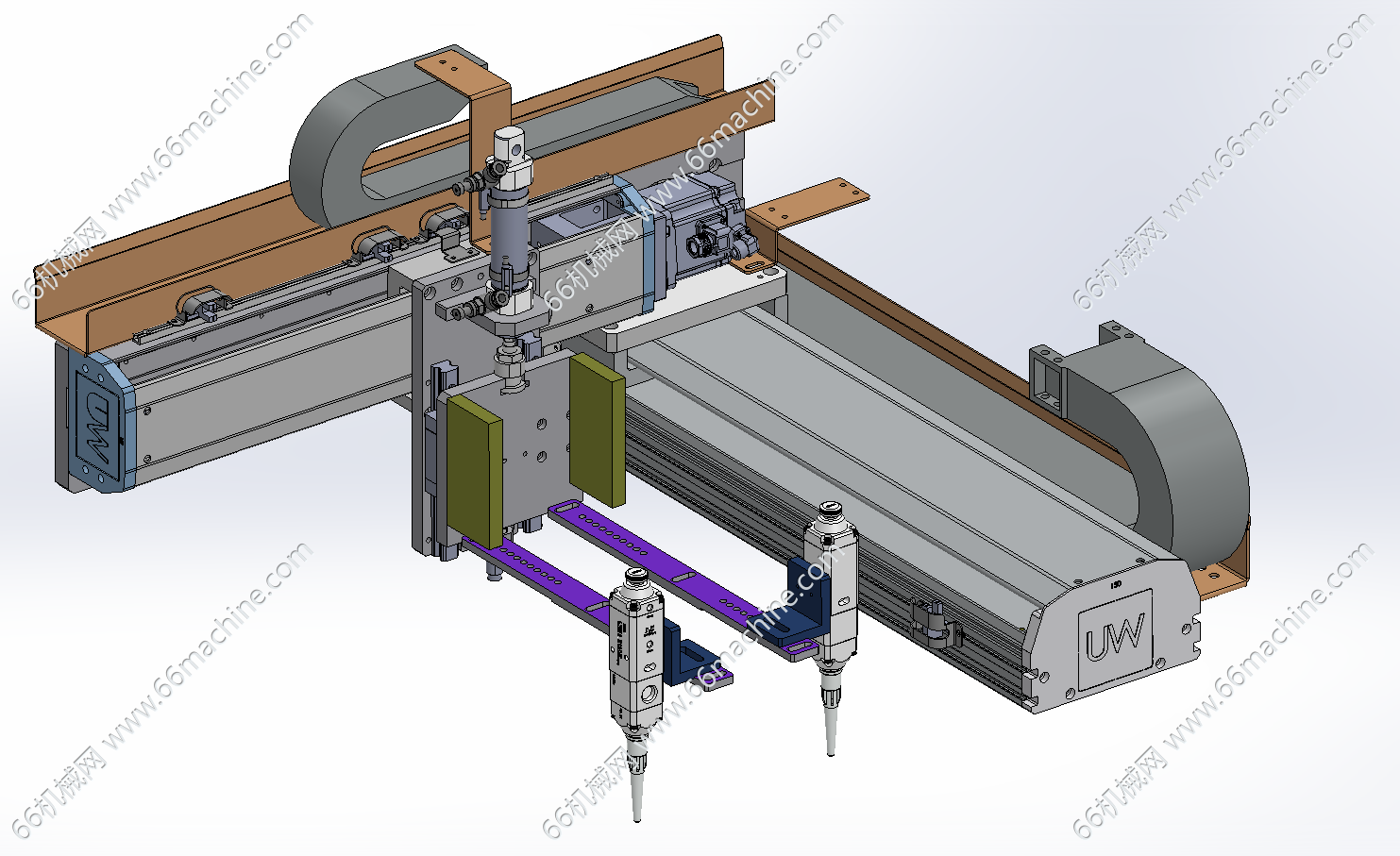The image size is (1400, 856).
Task: Click the UW logo on the end cap
Action: tap(1114, 638)
